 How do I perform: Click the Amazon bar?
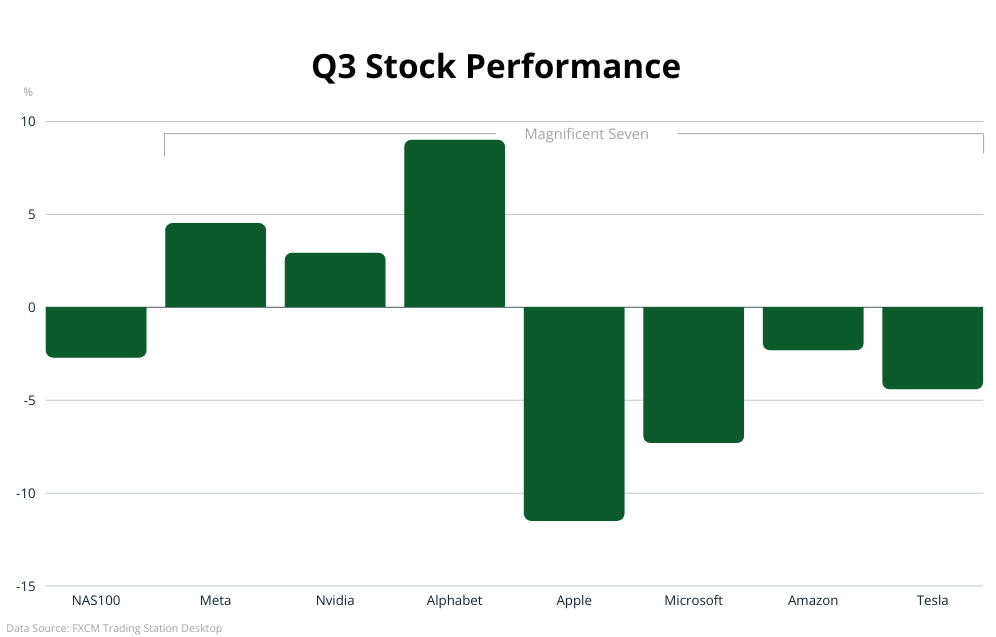pos(813,328)
